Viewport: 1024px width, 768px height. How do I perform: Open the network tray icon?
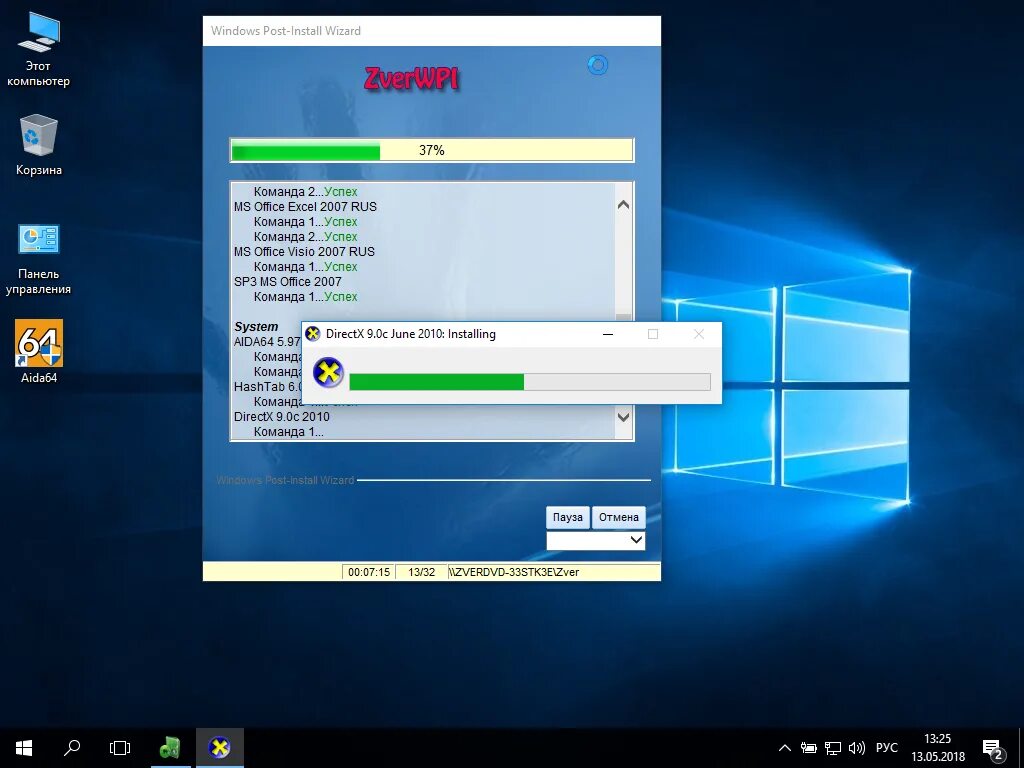[833, 748]
